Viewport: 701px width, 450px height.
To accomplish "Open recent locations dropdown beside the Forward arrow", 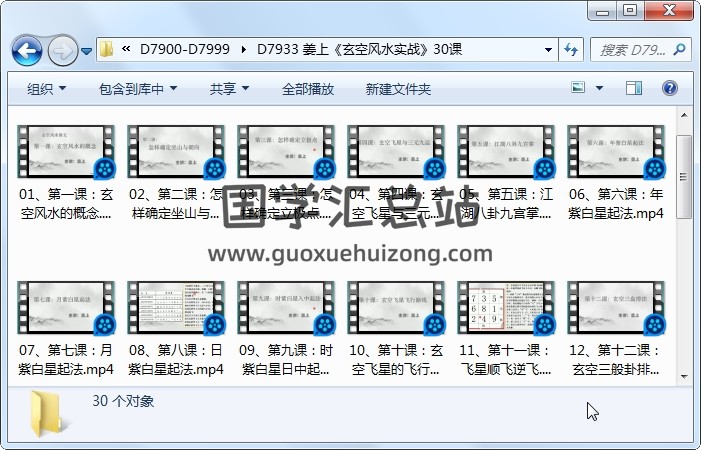I will 87,51.
